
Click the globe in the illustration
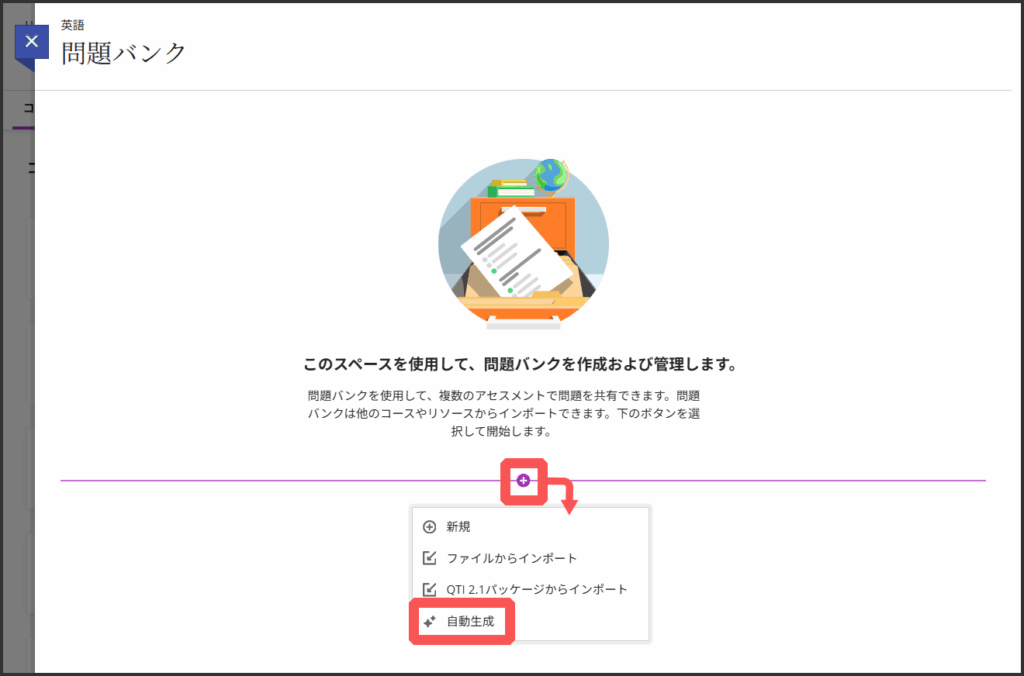[x=551, y=175]
